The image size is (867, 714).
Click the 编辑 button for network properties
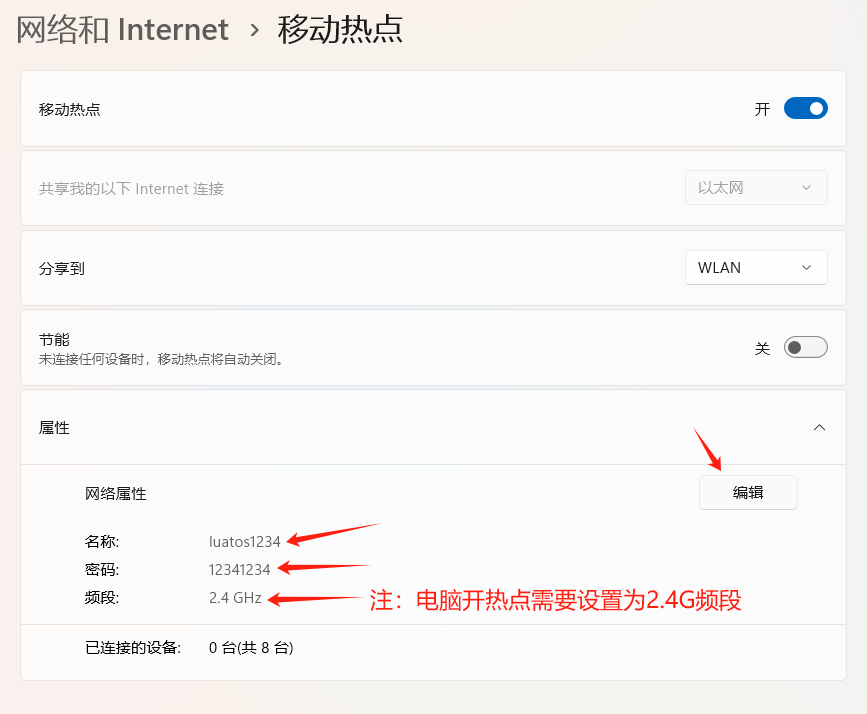pos(748,492)
